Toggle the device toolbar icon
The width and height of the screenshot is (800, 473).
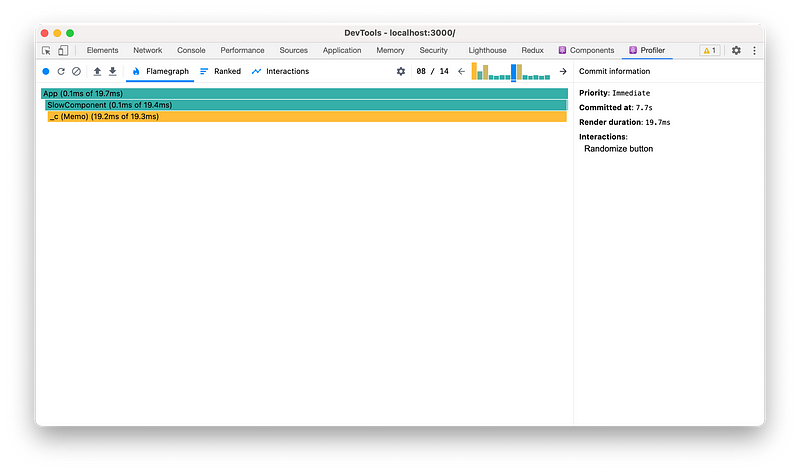point(62,50)
